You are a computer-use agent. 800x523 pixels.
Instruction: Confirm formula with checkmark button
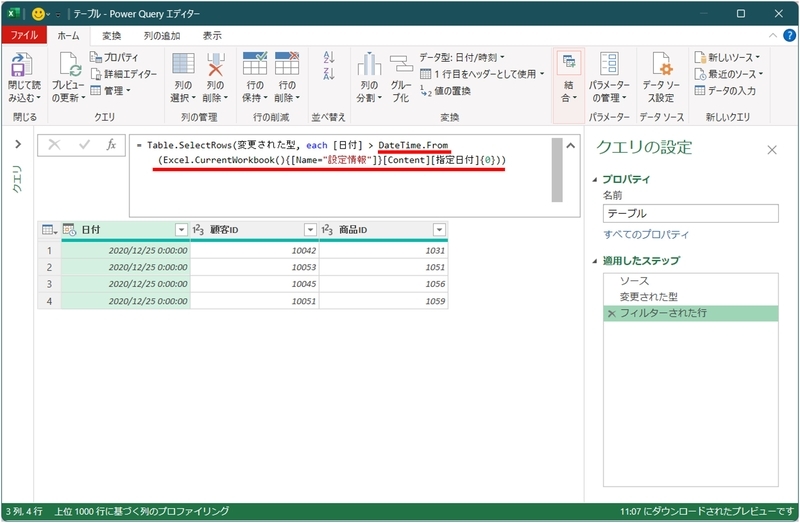(x=84, y=145)
